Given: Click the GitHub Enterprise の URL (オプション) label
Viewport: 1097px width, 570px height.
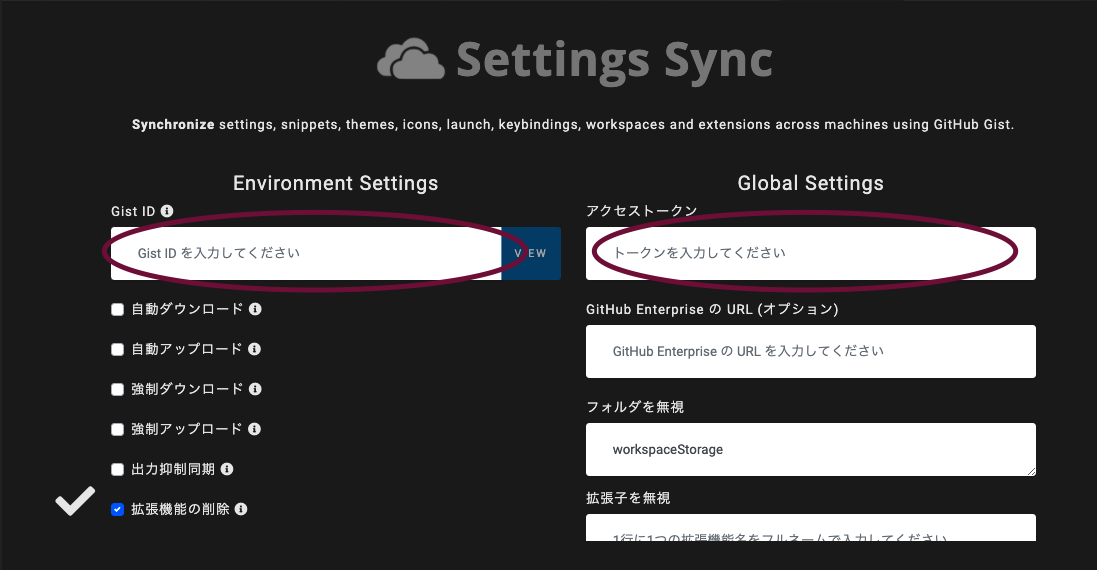Looking at the screenshot, I should [x=712, y=309].
